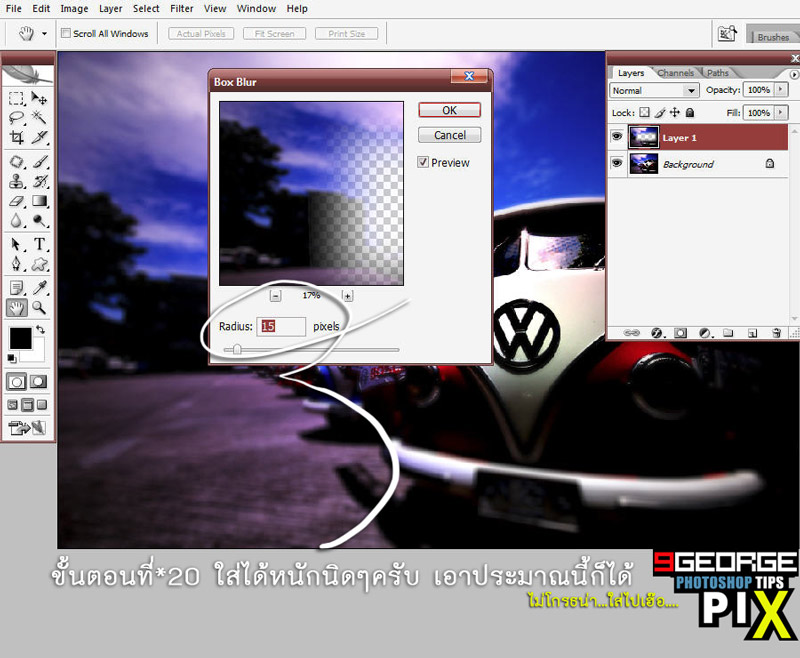
Task: Select the History Brush tool
Action: 39,182
